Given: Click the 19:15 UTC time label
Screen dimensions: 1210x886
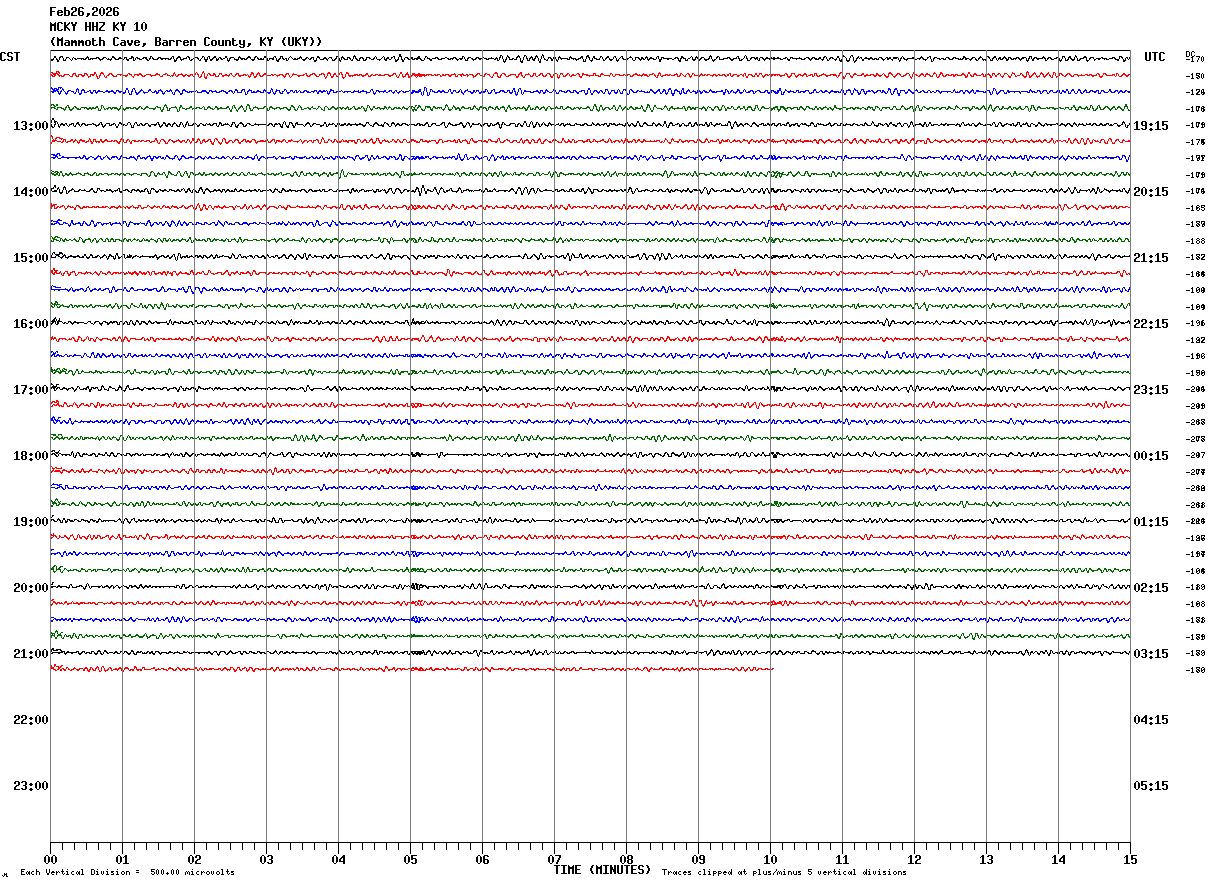Looking at the screenshot, I should coord(1150,126).
